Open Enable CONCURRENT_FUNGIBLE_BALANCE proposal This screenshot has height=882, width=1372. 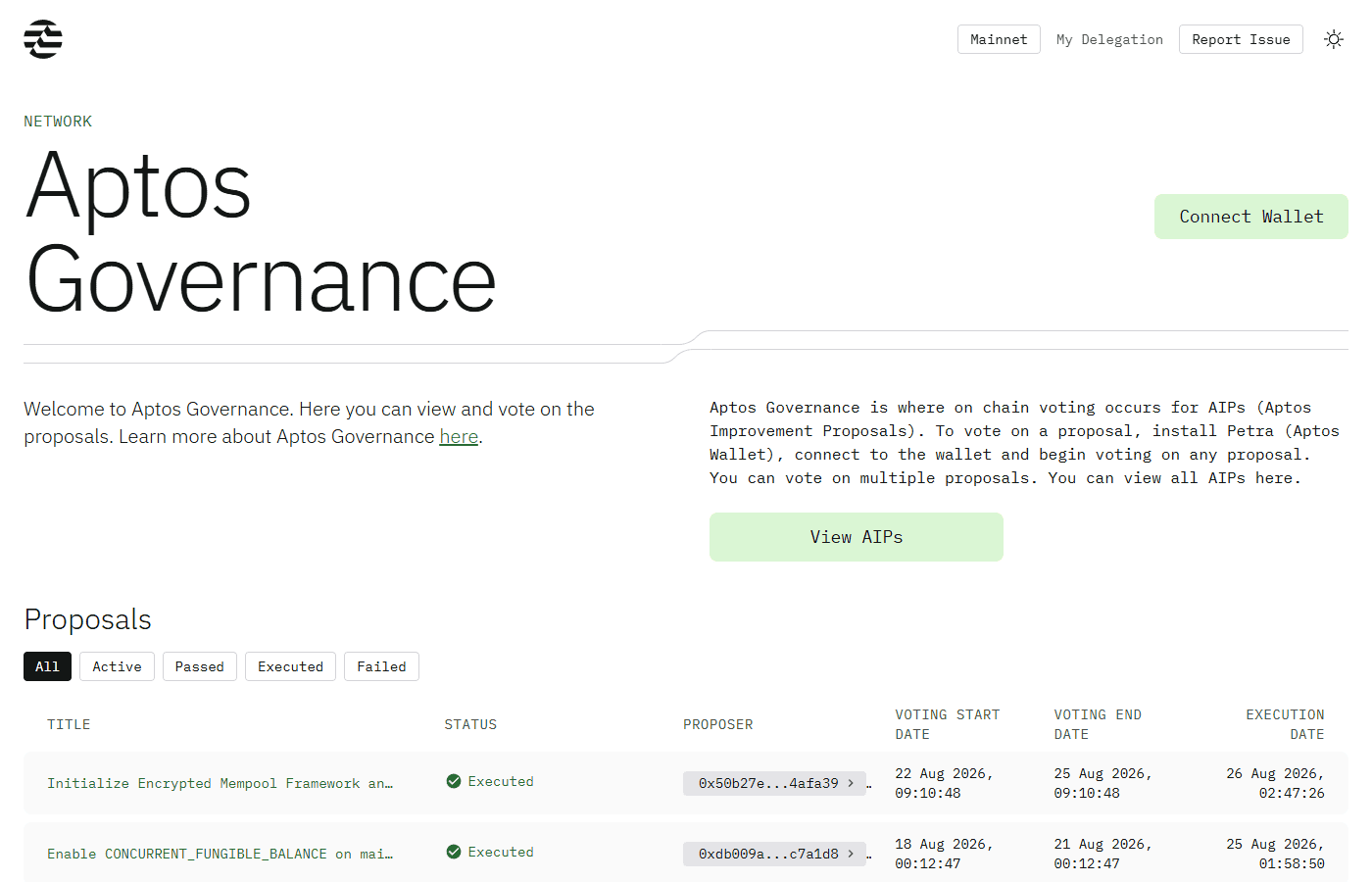tap(220, 854)
